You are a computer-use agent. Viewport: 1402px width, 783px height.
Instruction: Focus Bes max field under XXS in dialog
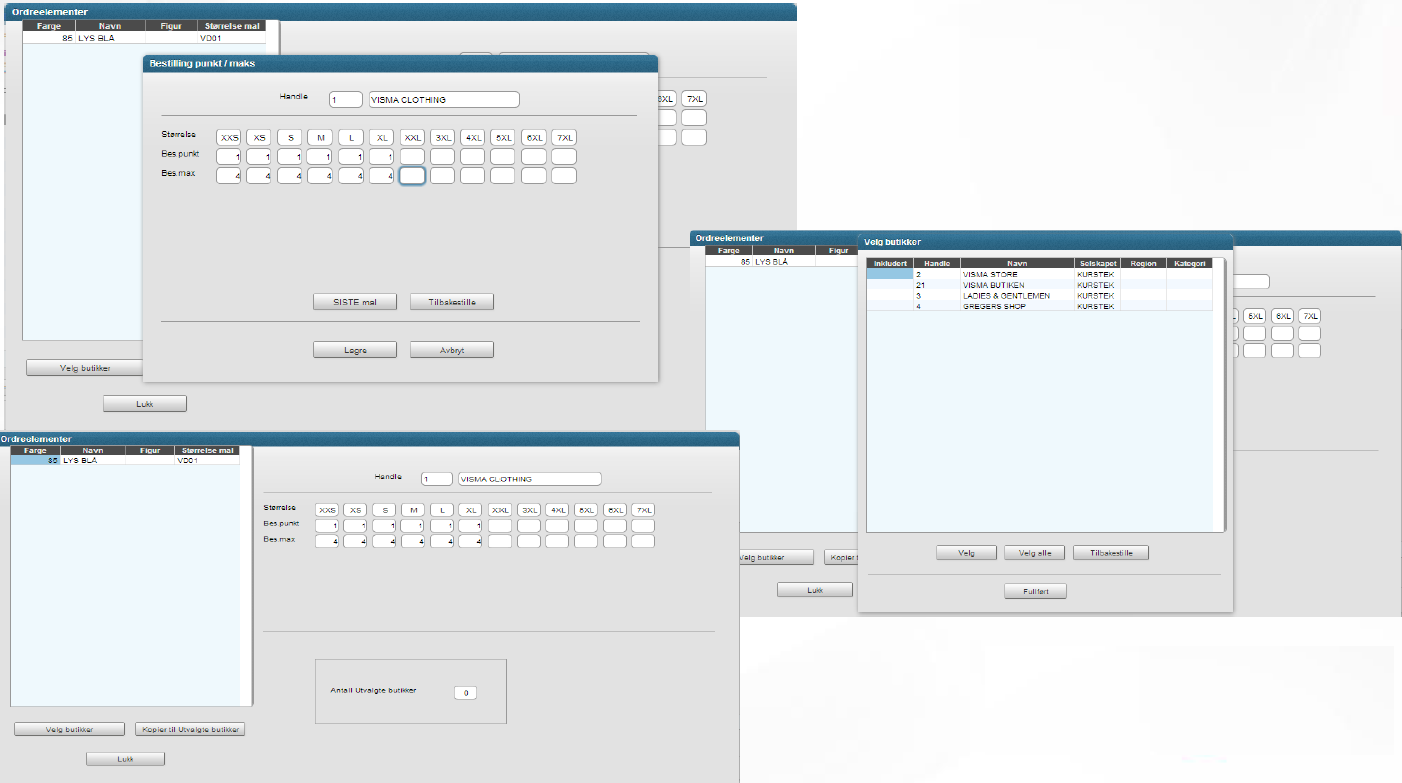click(x=230, y=176)
